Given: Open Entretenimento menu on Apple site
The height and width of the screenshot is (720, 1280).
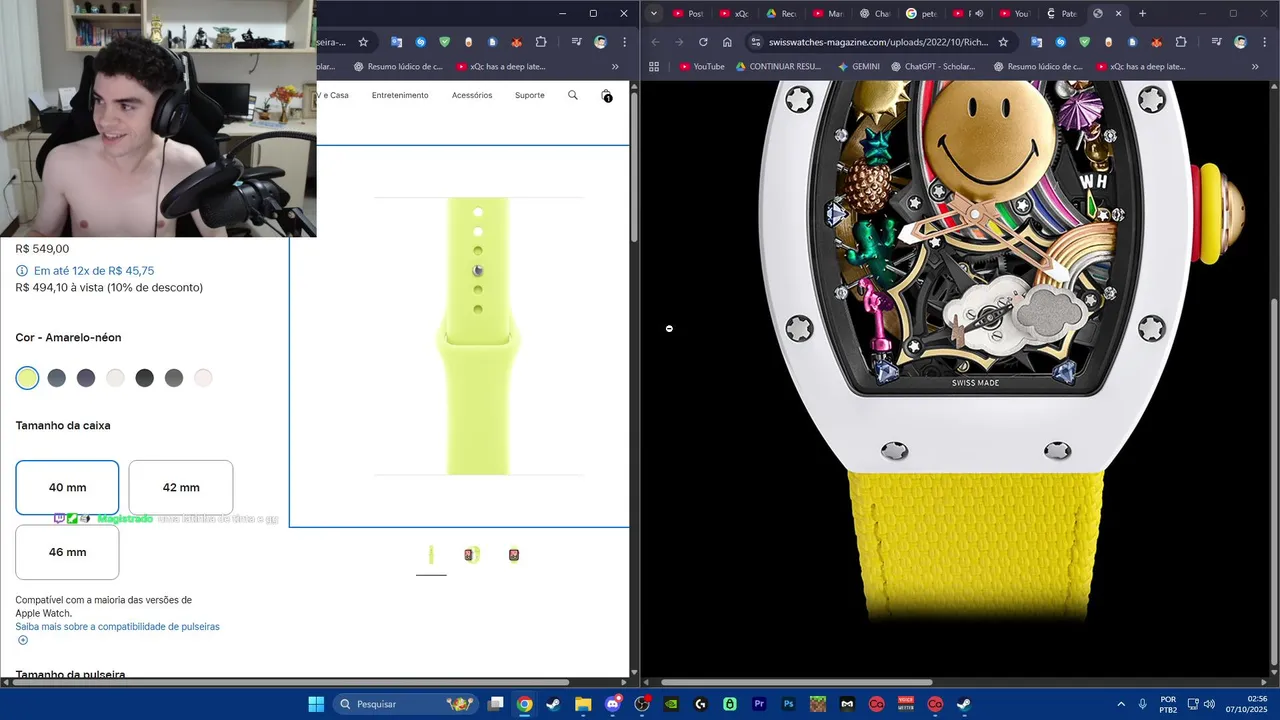Looking at the screenshot, I should coord(400,95).
